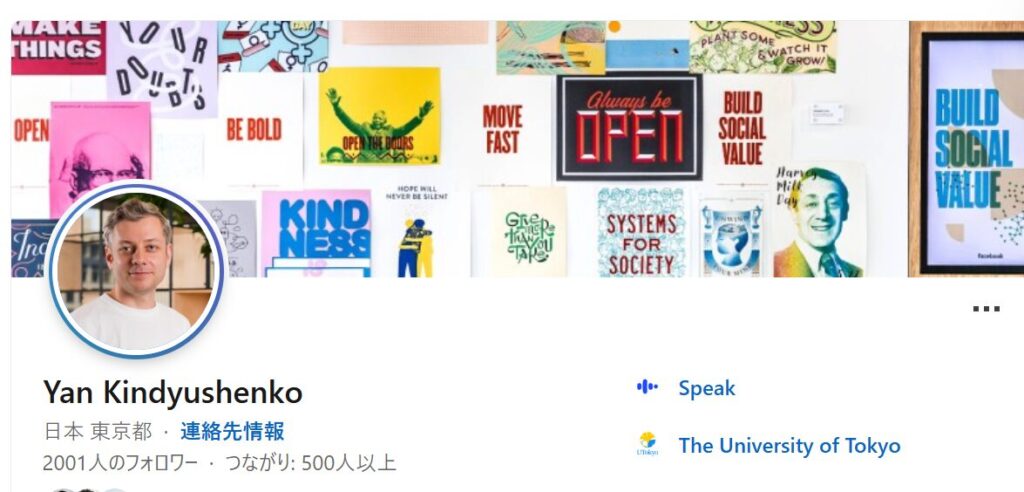This screenshot has height=492, width=1024.
Task: Click the Always be OPEN poster in banner
Action: pyautogui.click(x=629, y=127)
